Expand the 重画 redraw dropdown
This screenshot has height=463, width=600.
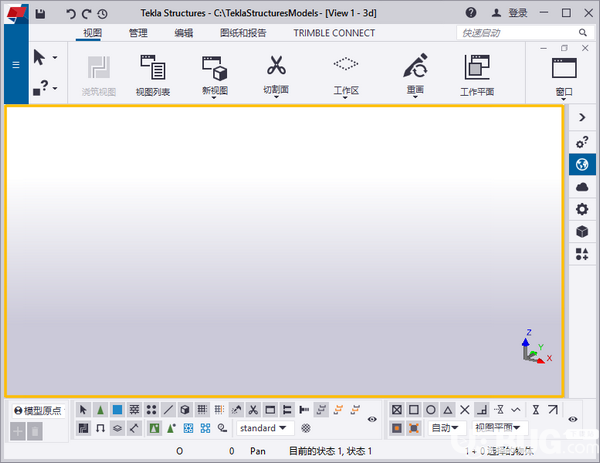click(x=415, y=98)
